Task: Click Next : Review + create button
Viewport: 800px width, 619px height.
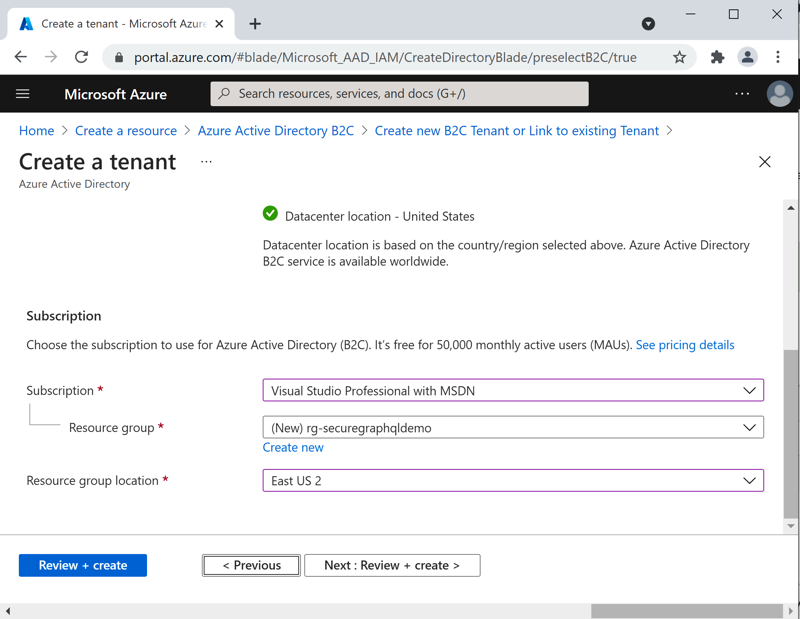Action: (392, 565)
